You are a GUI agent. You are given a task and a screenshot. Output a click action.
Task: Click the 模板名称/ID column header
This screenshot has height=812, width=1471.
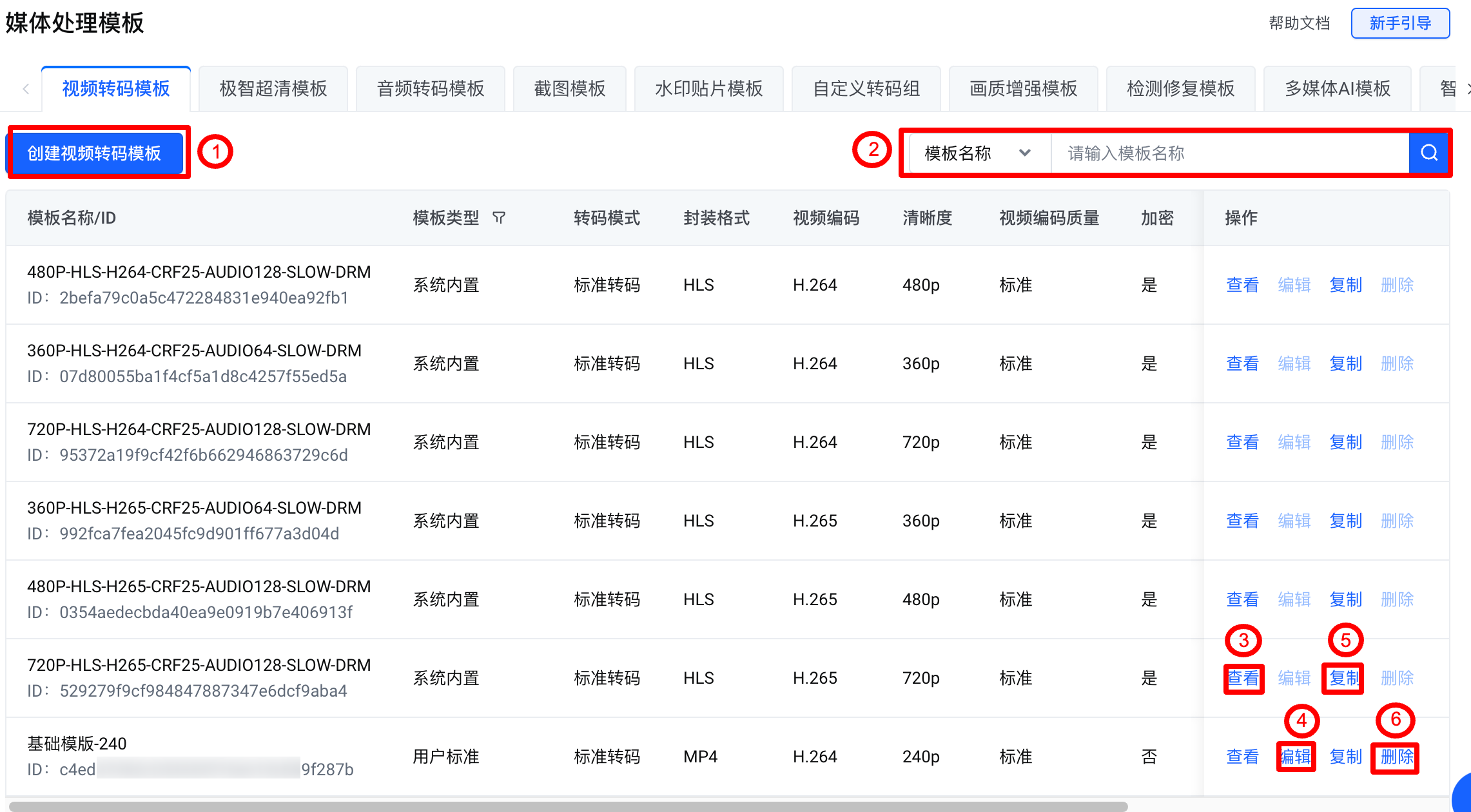coord(72,218)
